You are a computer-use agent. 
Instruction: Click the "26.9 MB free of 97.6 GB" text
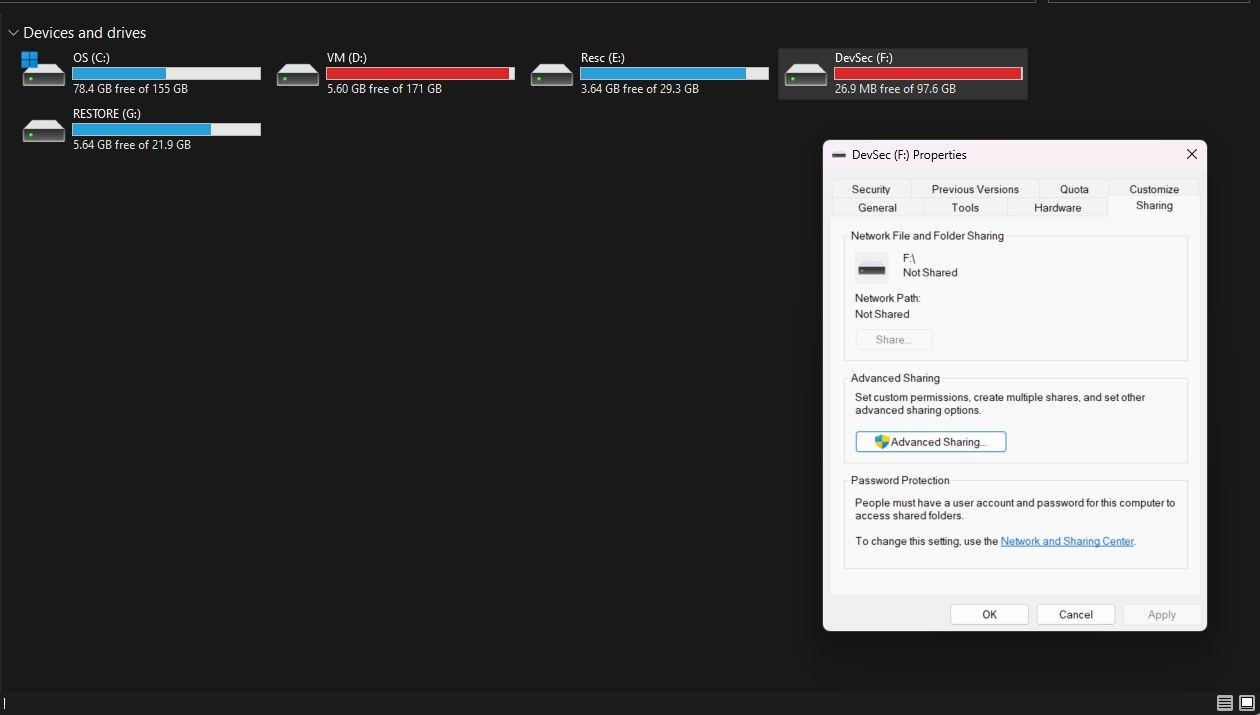(x=895, y=89)
